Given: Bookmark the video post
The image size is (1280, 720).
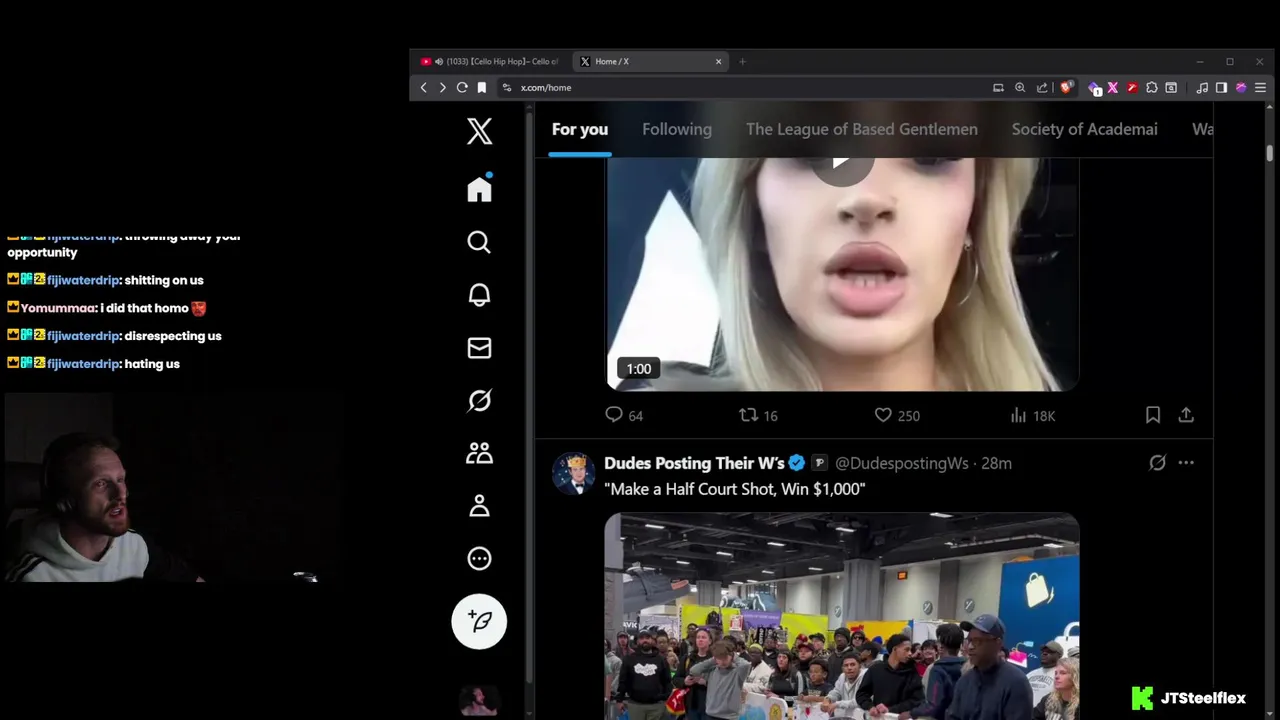Looking at the screenshot, I should 1153,415.
